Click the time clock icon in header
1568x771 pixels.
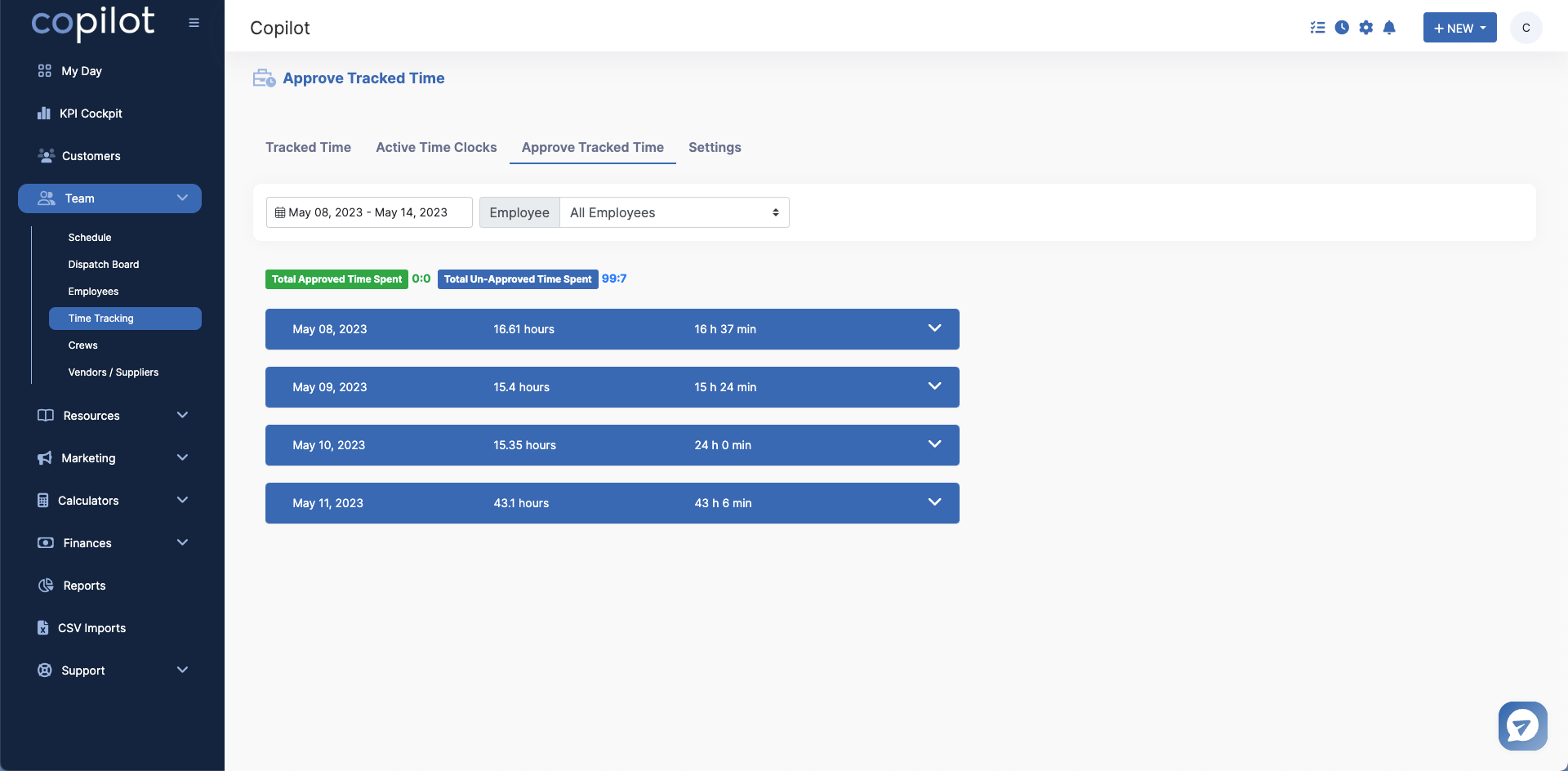click(x=1342, y=28)
